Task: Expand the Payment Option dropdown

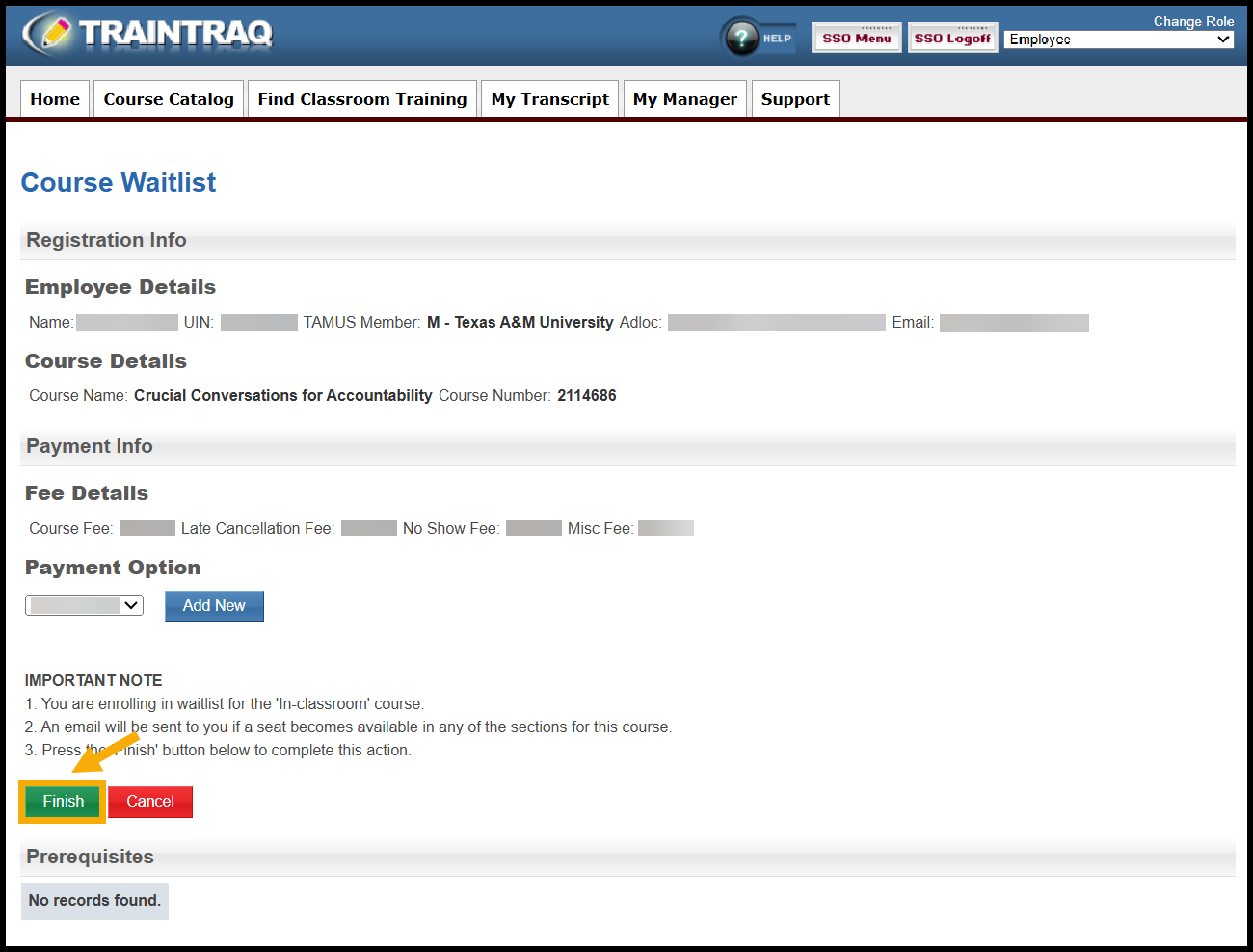Action: point(85,605)
